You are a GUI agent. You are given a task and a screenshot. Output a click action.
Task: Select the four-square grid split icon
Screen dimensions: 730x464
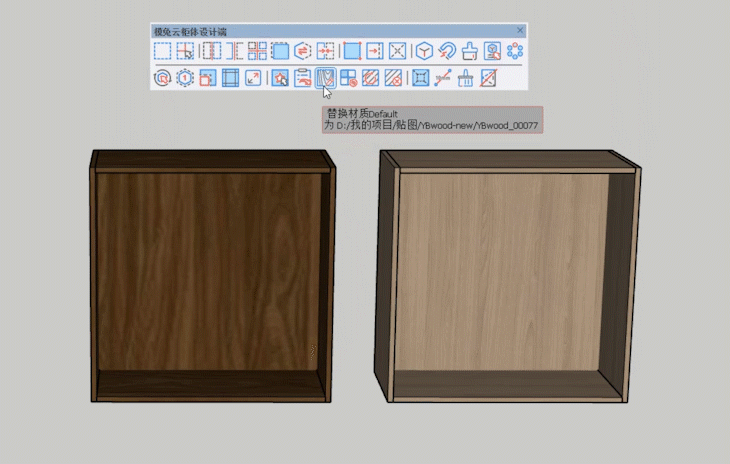pos(257,51)
